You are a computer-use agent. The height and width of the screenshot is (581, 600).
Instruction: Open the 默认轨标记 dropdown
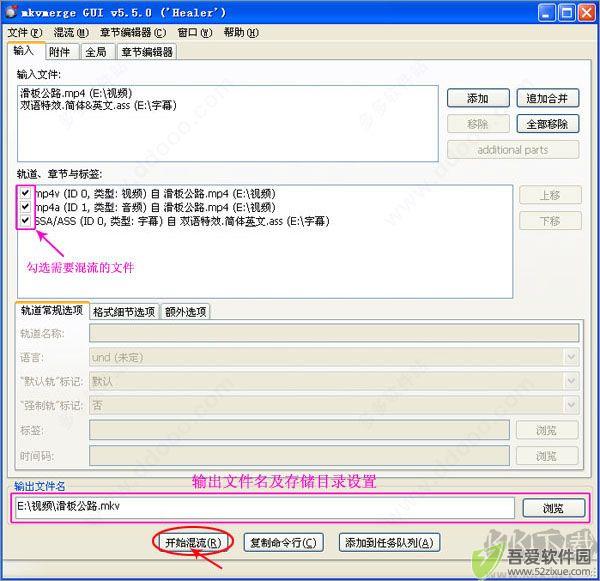coord(334,381)
